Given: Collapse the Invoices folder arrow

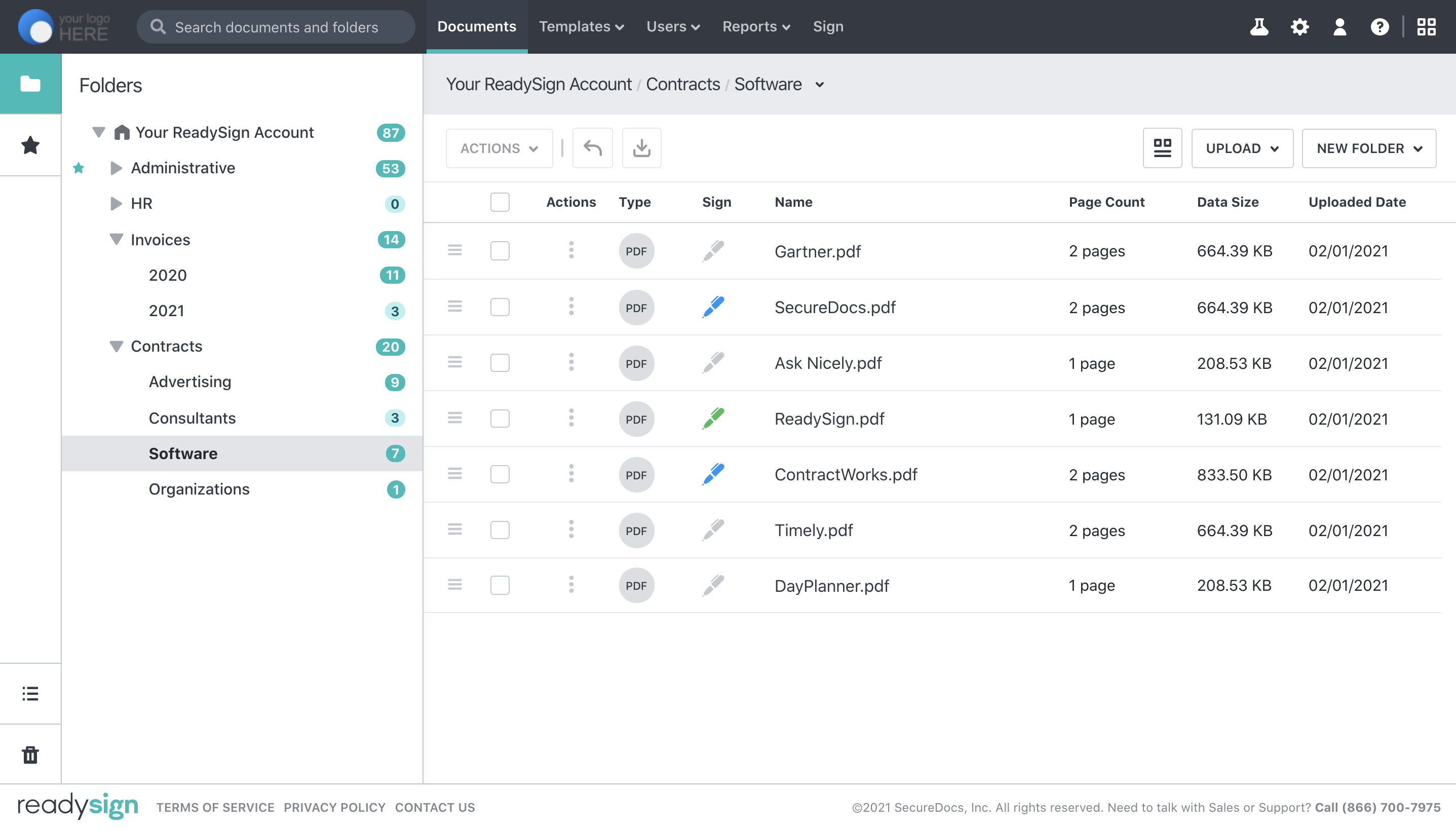Looking at the screenshot, I should click(116, 239).
